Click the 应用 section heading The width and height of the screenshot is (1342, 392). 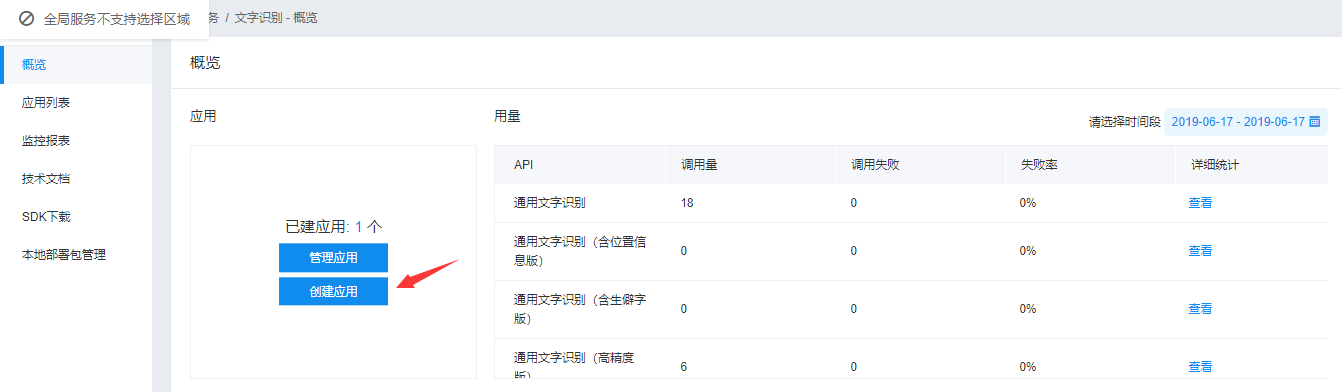click(203, 116)
